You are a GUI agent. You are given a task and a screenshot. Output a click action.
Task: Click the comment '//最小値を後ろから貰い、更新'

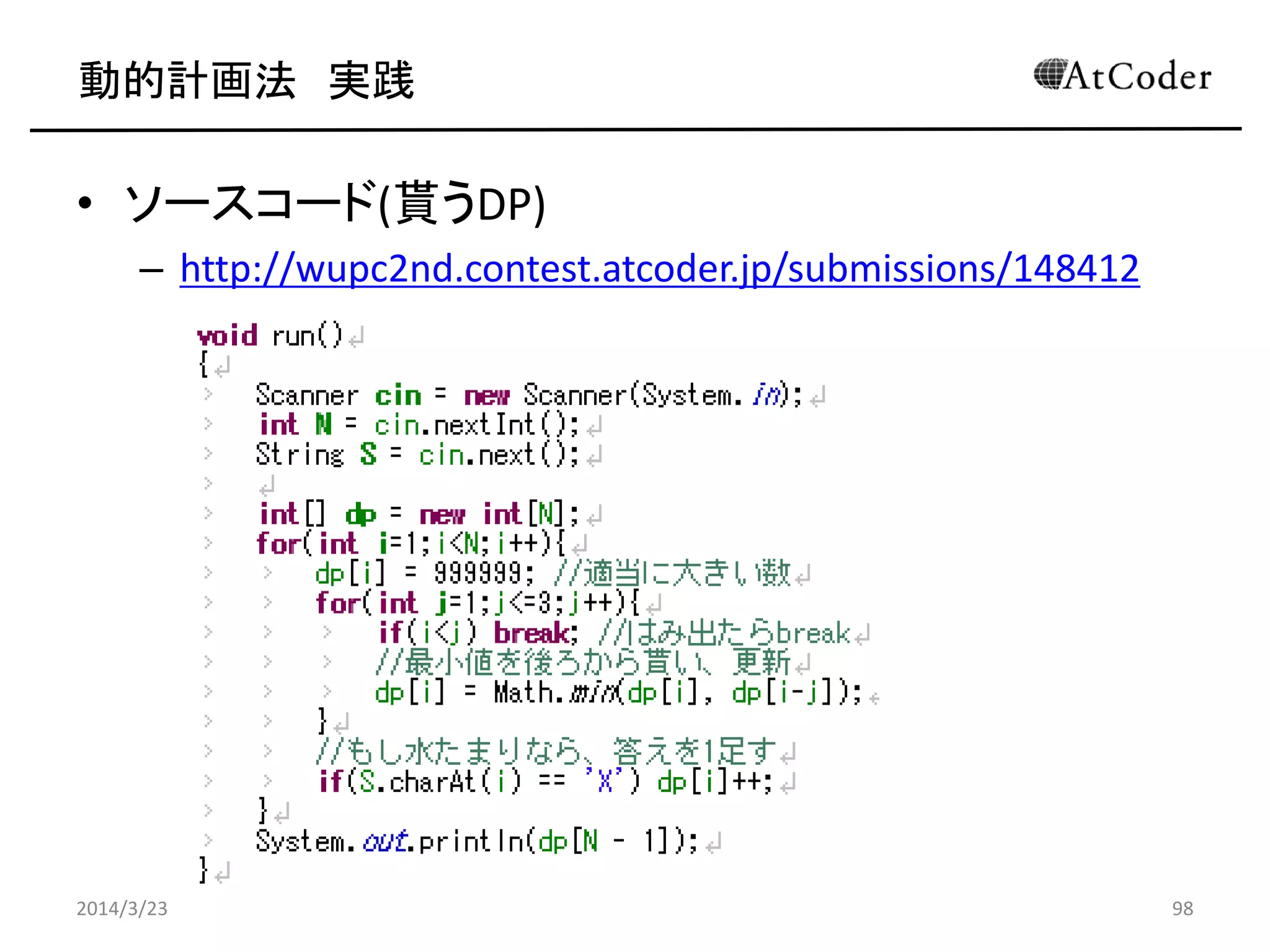click(583, 662)
